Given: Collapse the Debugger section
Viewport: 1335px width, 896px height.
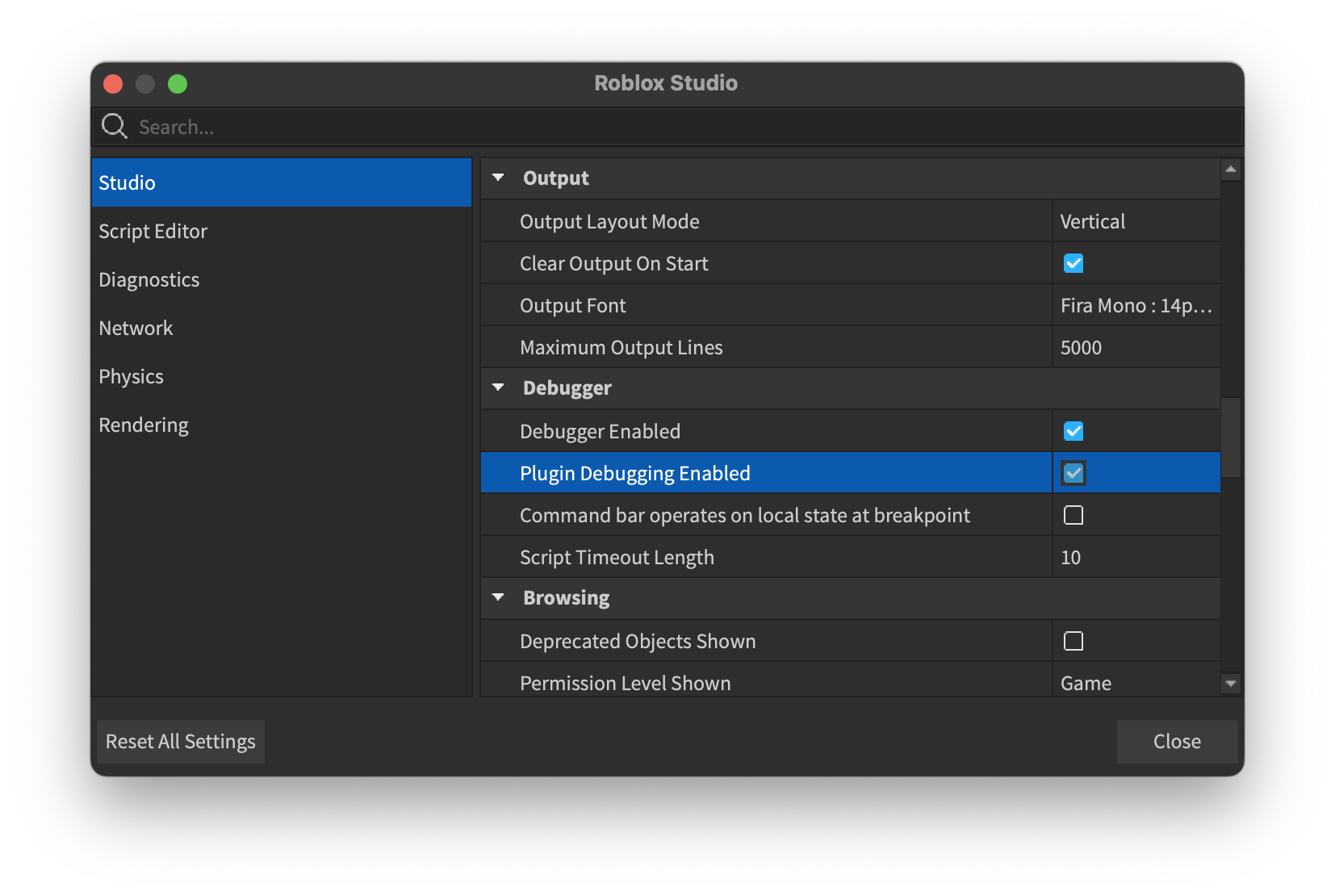Looking at the screenshot, I should (498, 387).
